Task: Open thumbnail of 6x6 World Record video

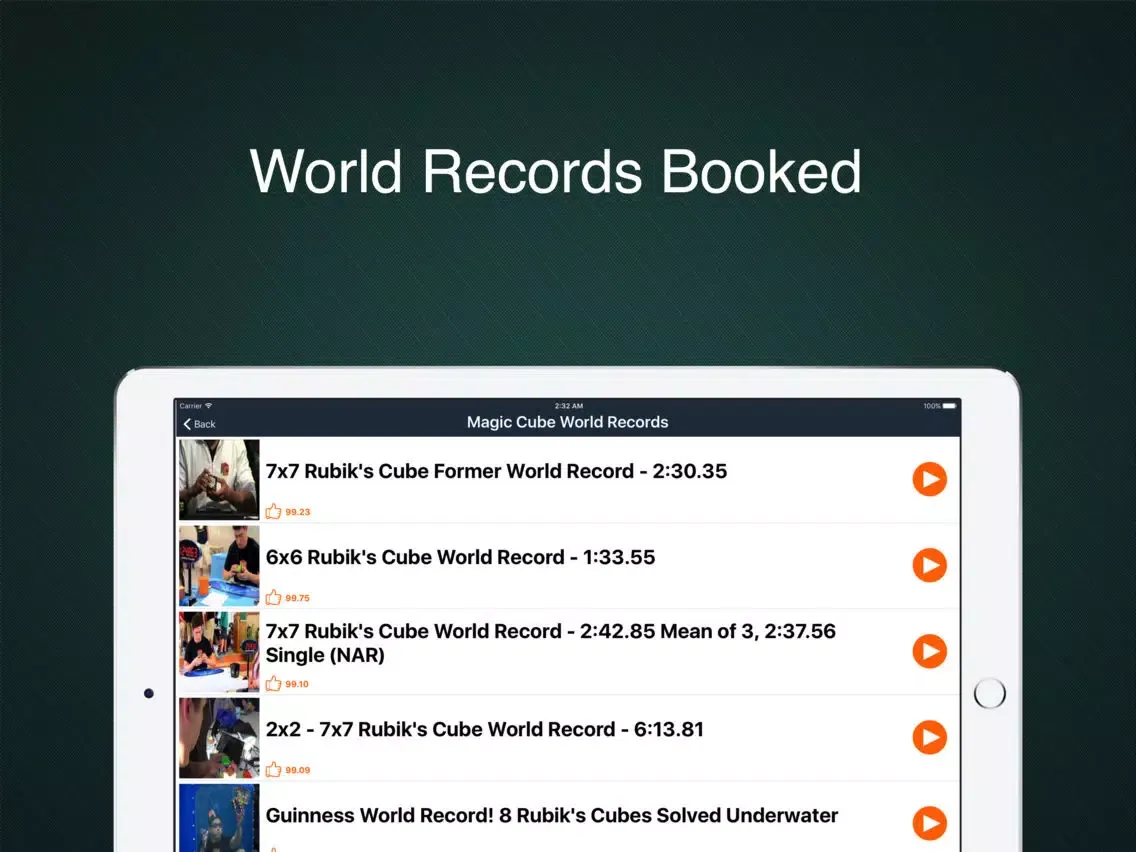Action: (219, 565)
